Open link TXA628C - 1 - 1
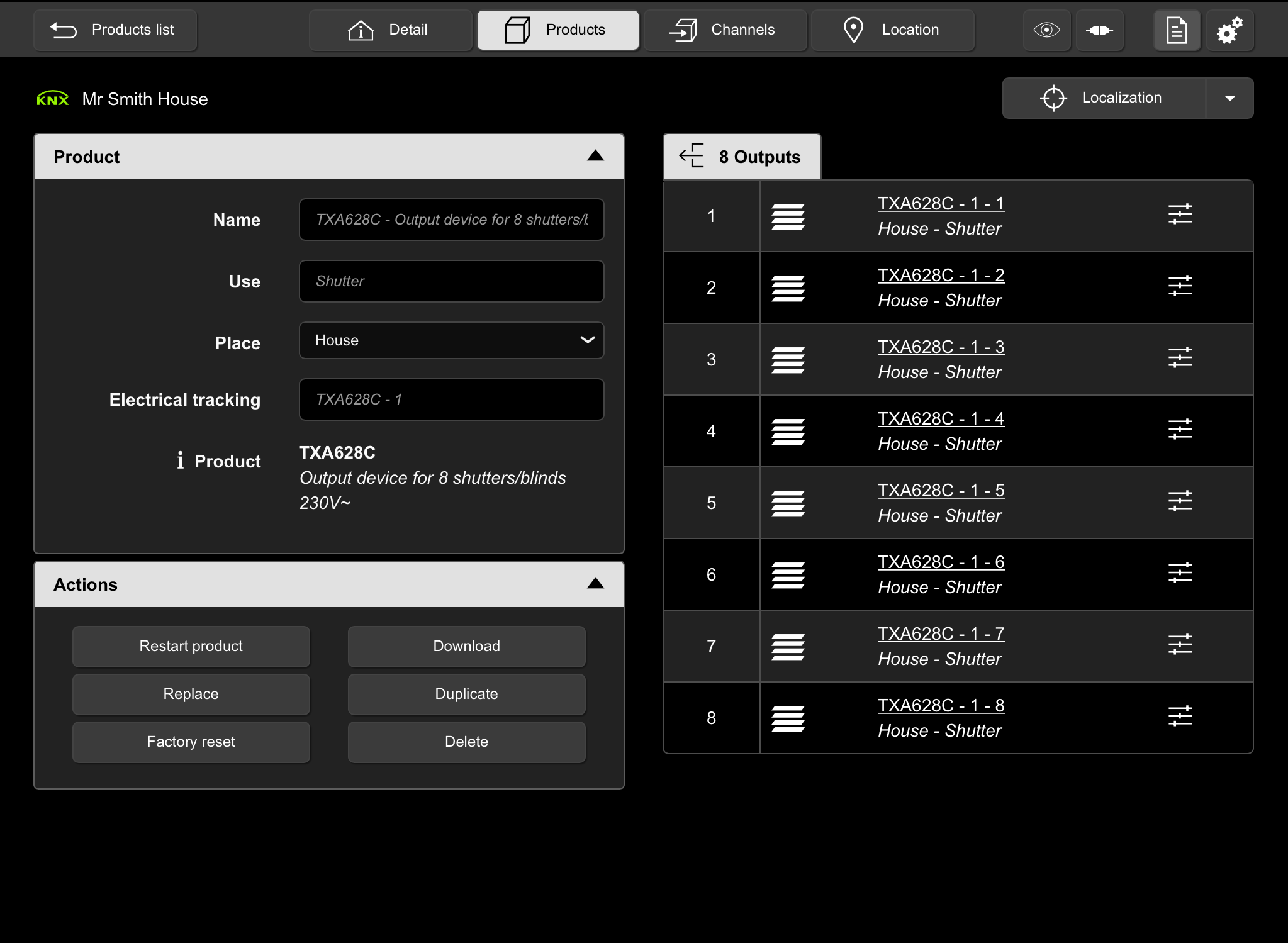Image resolution: width=1288 pixels, height=943 pixels. tap(941, 204)
